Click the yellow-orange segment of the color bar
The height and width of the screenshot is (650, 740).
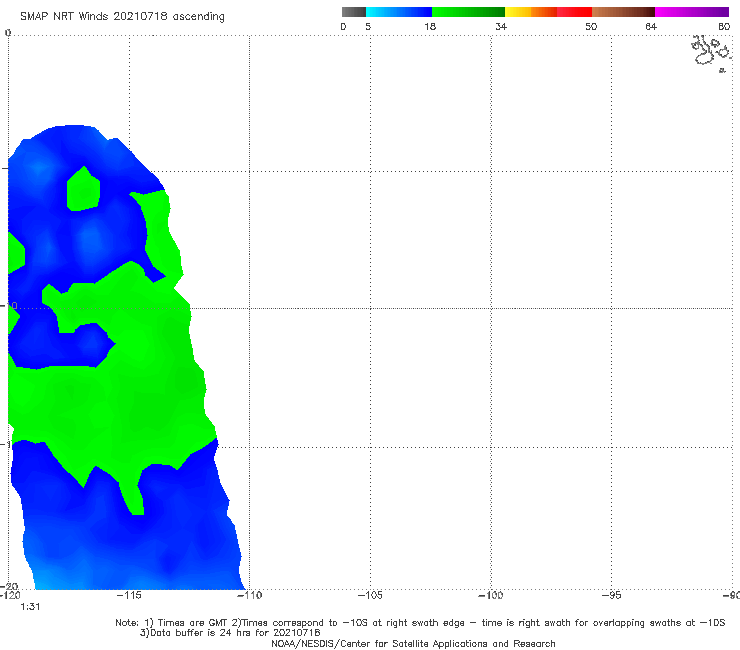point(530,12)
